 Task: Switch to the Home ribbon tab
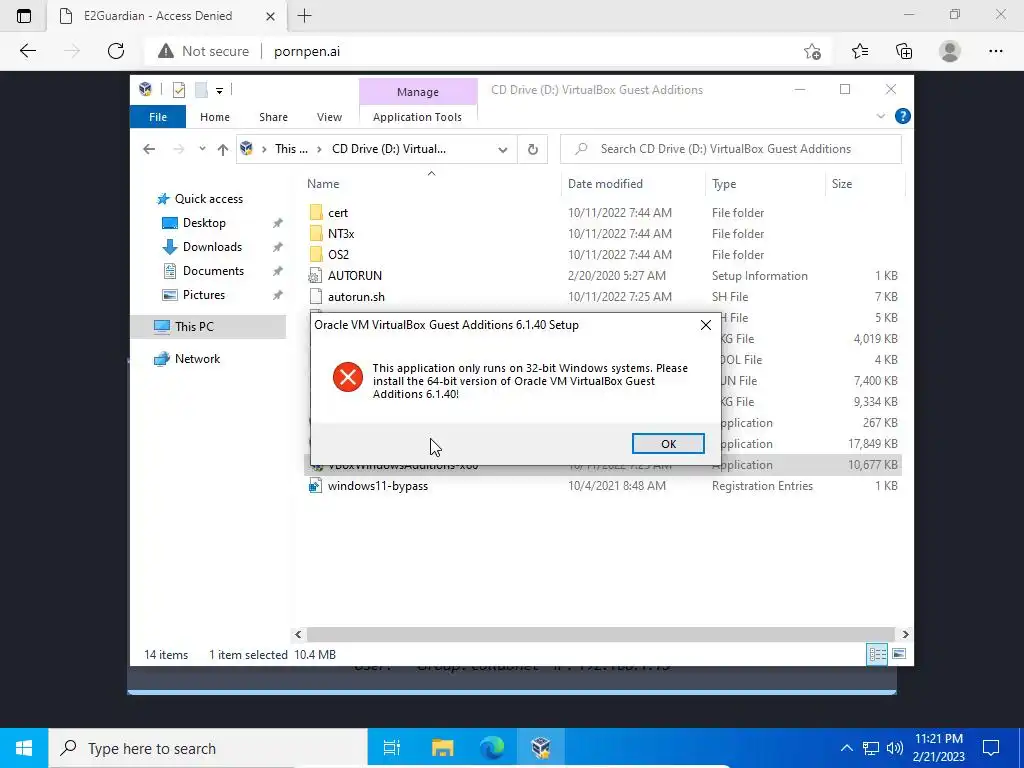(x=215, y=117)
